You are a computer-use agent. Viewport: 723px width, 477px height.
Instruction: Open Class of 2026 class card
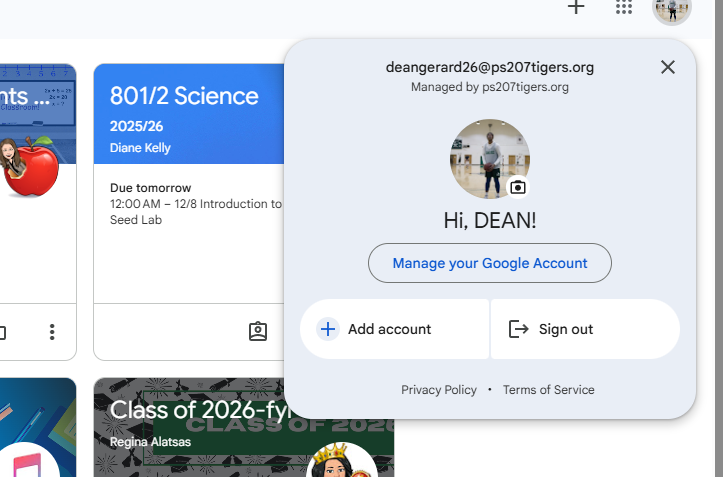200,410
